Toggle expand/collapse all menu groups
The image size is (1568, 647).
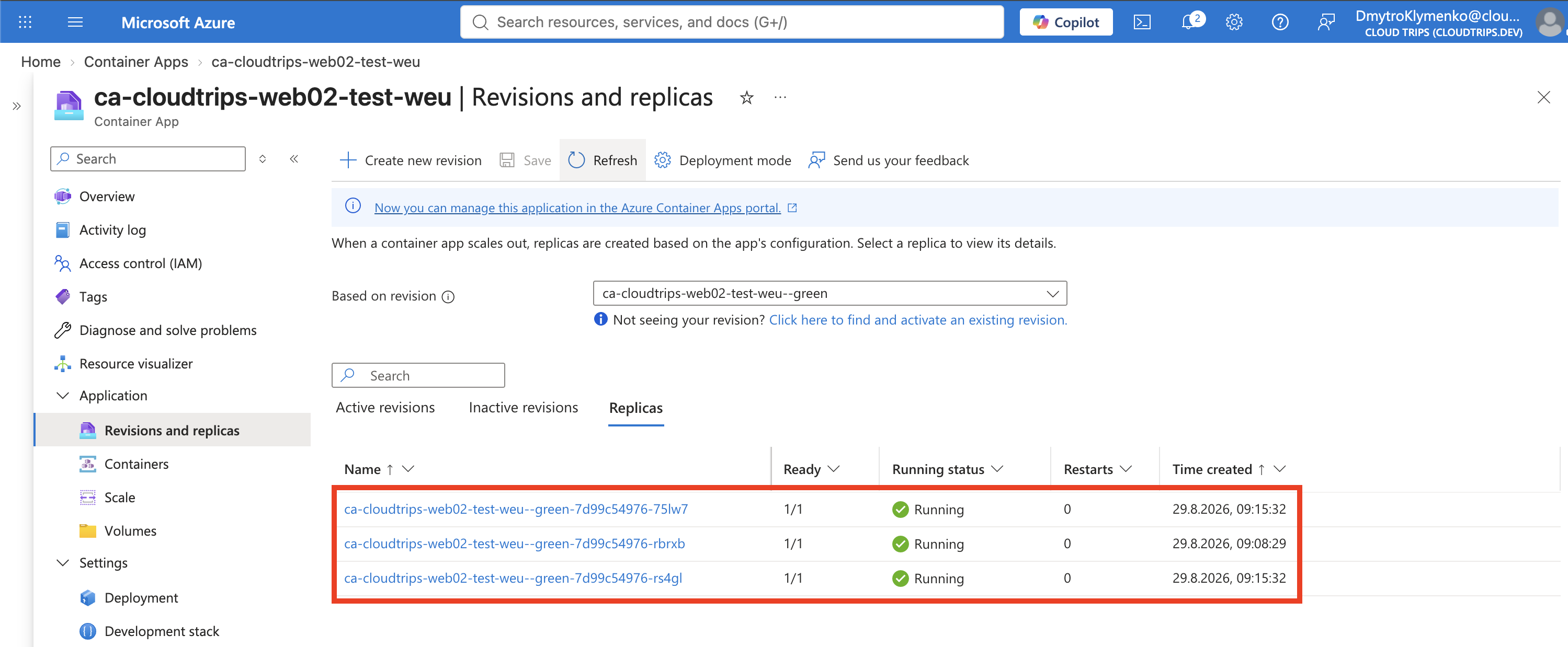tap(263, 159)
